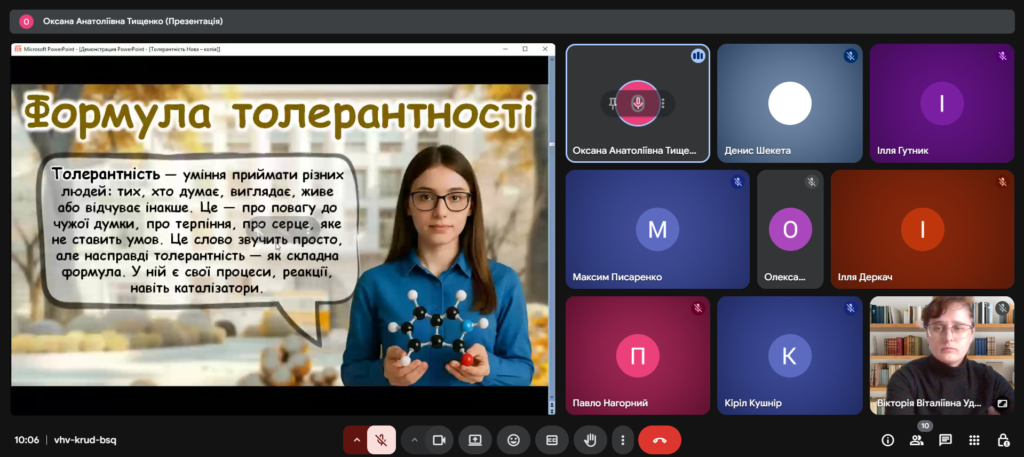Open more options three-dot menu in call bar
Viewport: 1024px width, 457px height.
pos(623,440)
